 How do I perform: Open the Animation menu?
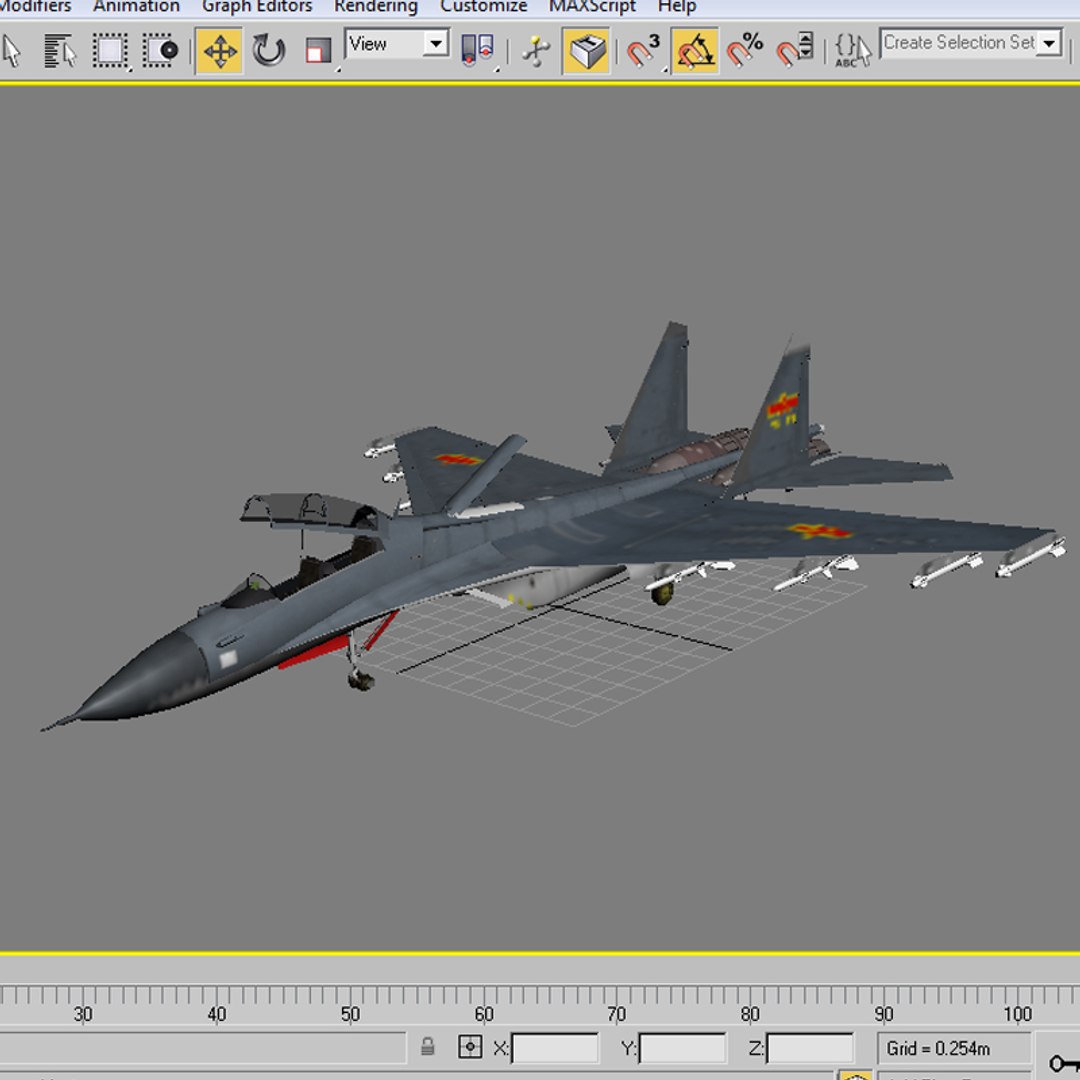point(136,7)
